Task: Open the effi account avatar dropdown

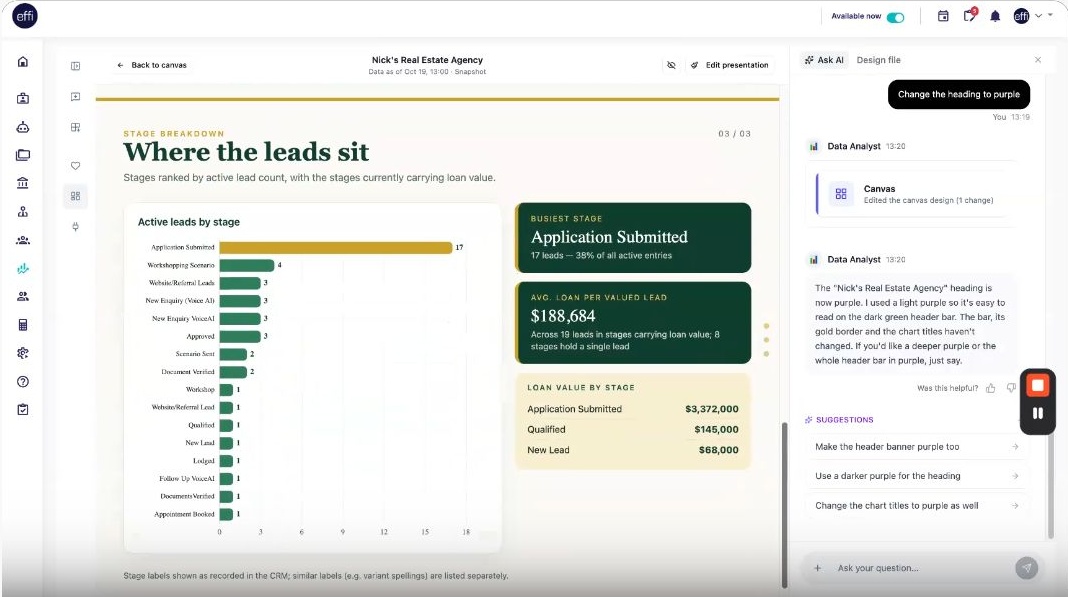Action: pyautogui.click(x=1028, y=16)
